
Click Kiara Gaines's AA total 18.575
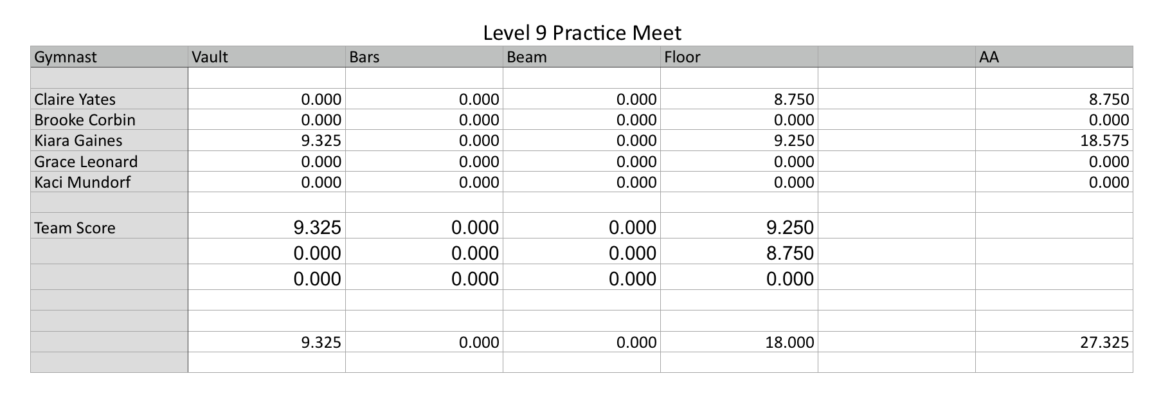[x=1053, y=141]
